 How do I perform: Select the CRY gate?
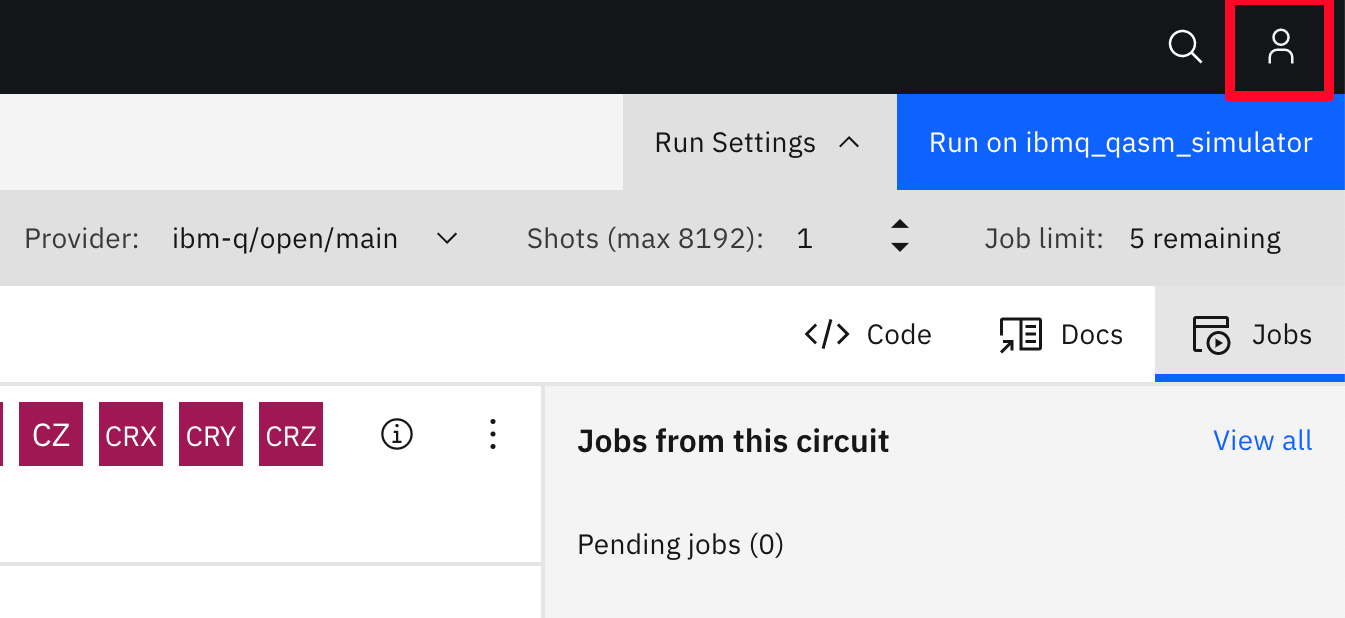click(x=211, y=435)
